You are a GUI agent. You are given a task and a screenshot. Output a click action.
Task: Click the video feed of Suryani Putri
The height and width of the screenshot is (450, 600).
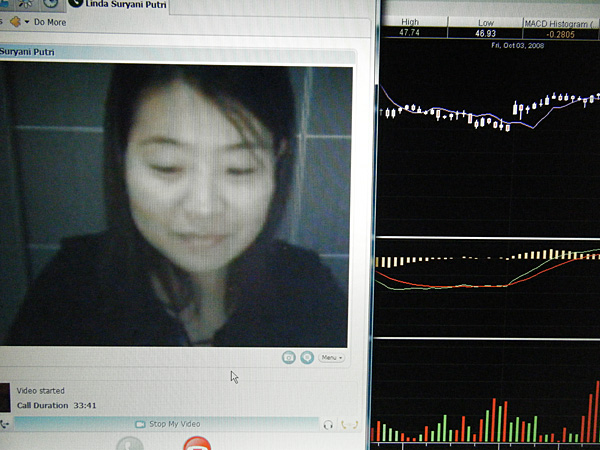click(x=174, y=206)
